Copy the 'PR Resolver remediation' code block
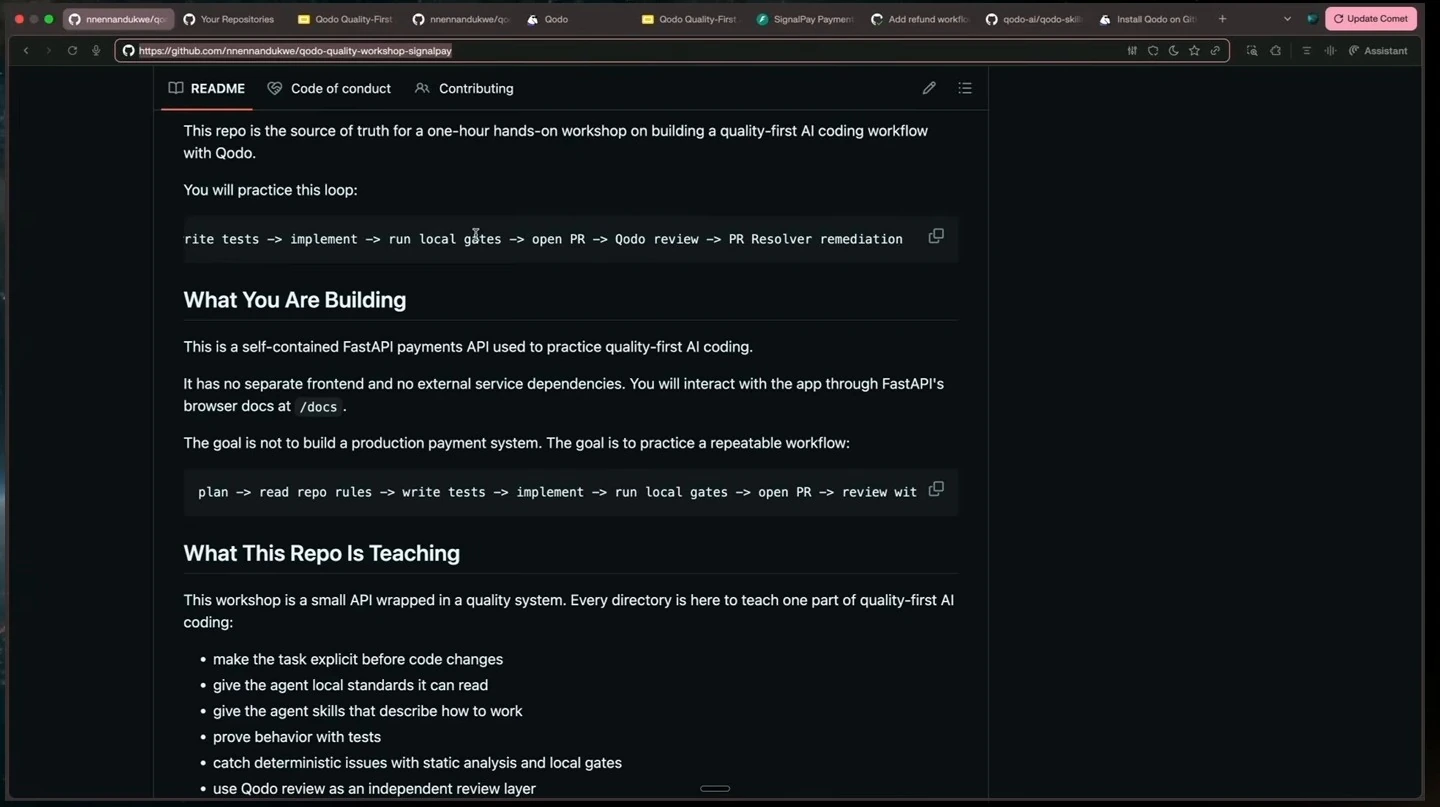This screenshot has height=807, width=1440. point(936,236)
